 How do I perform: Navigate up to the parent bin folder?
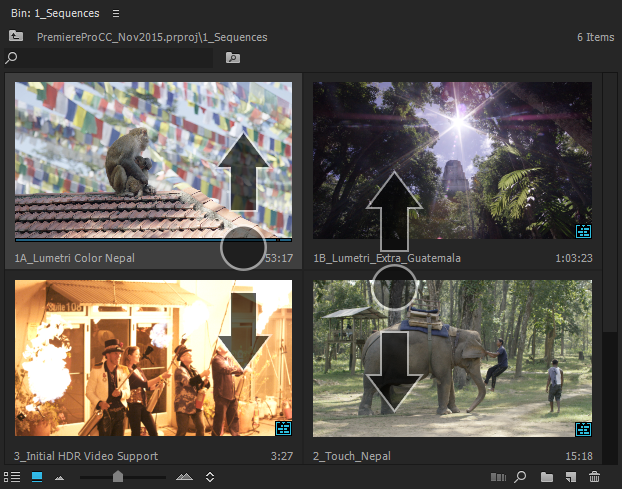(15, 36)
